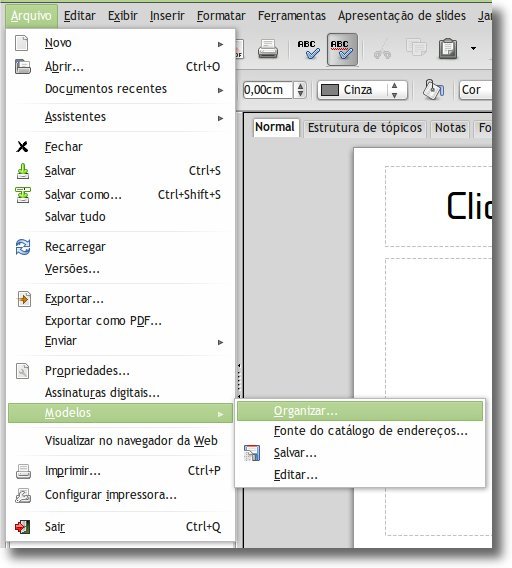Expand the Documentos recentes submenu
This screenshot has height=568, width=512.
click(x=120, y=89)
